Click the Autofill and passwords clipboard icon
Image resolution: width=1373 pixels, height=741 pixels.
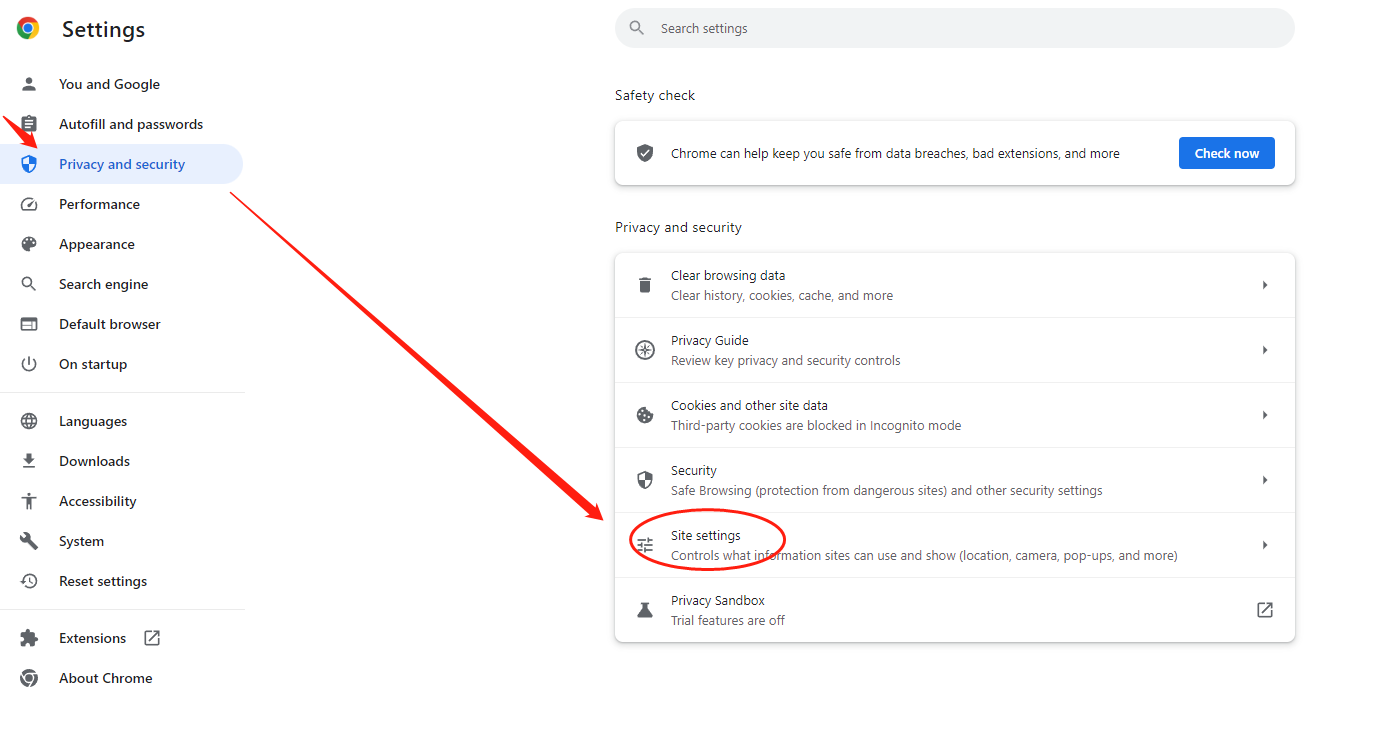29,124
